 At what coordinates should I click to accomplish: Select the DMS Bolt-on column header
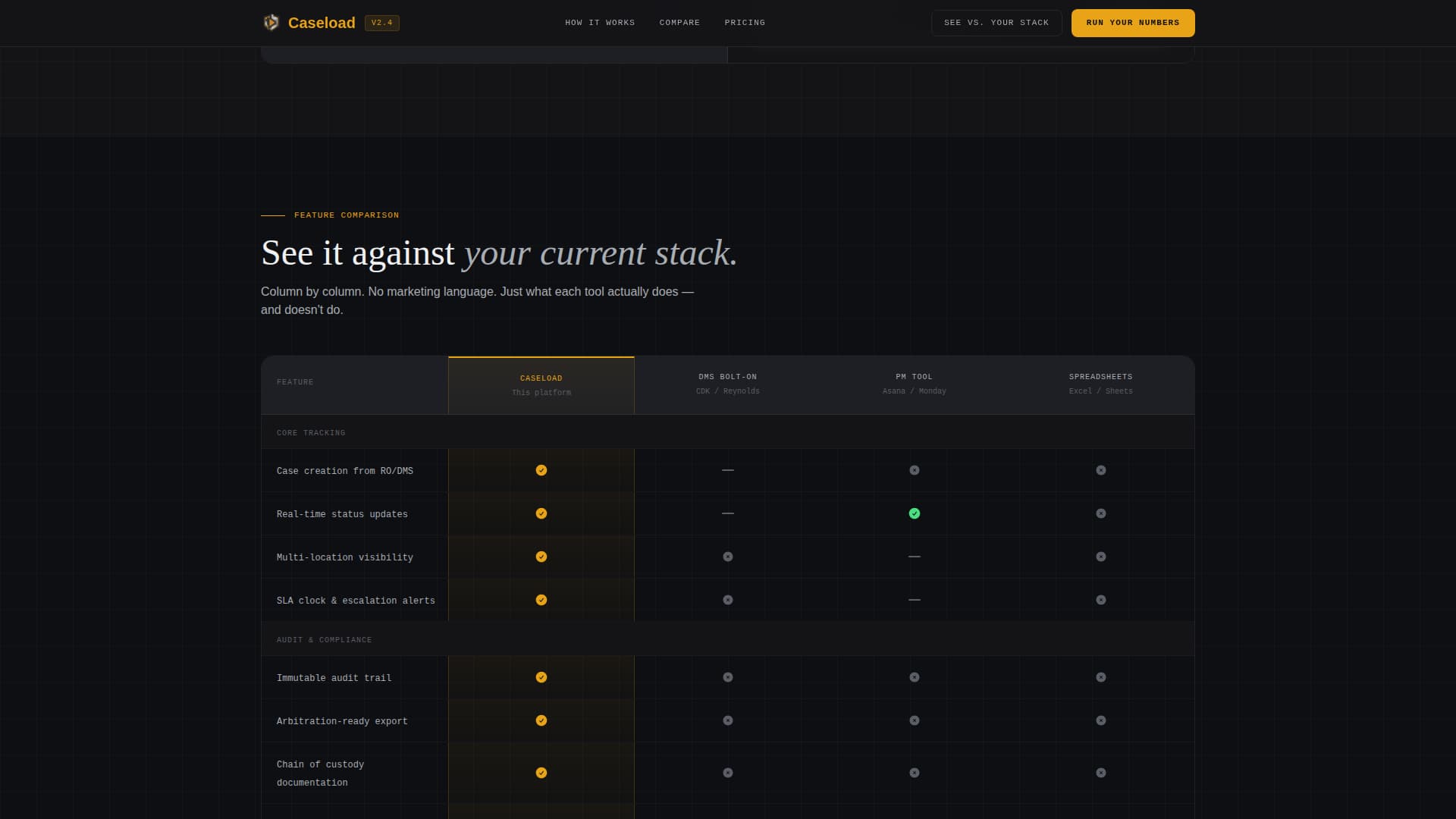728,384
